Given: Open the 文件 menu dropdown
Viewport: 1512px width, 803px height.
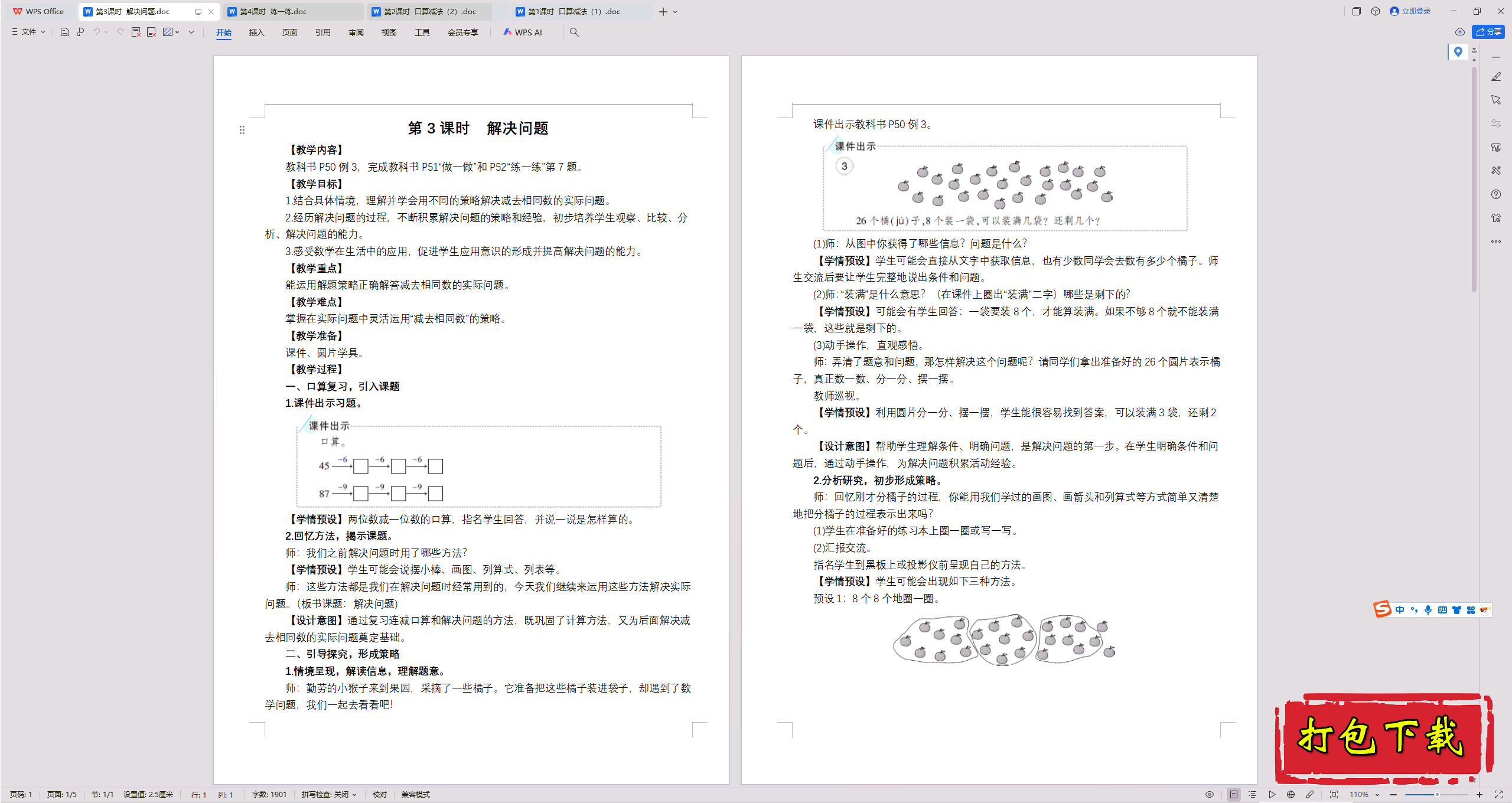Looking at the screenshot, I should pyautogui.click(x=28, y=32).
